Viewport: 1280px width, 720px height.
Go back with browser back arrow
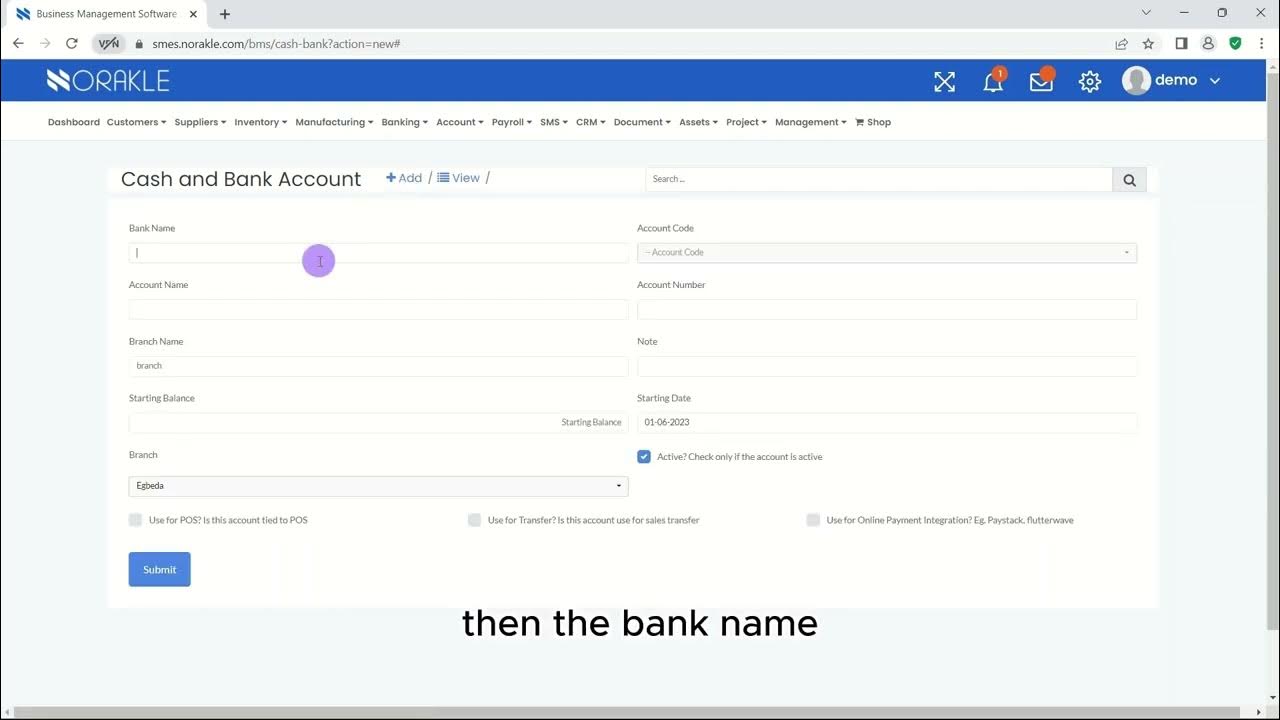(x=18, y=44)
